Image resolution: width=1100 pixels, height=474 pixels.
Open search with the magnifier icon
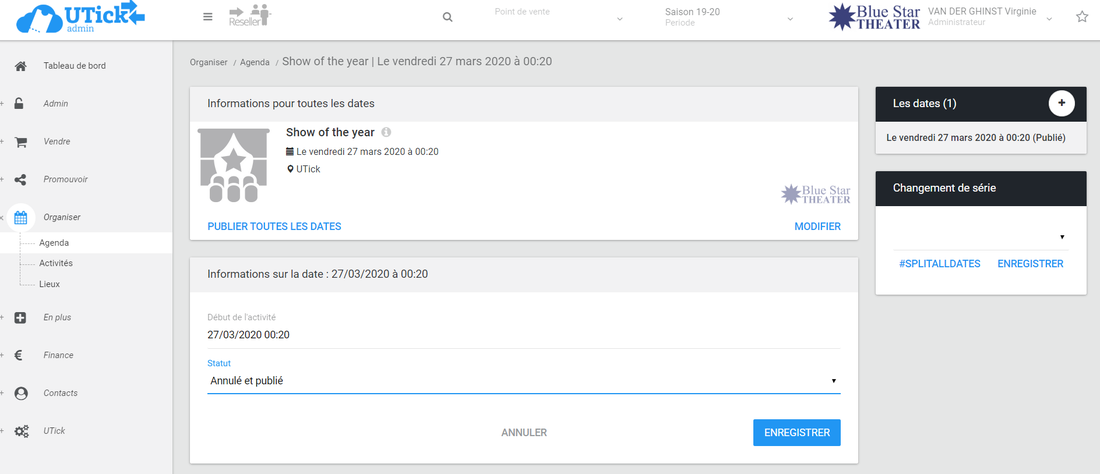(x=447, y=17)
